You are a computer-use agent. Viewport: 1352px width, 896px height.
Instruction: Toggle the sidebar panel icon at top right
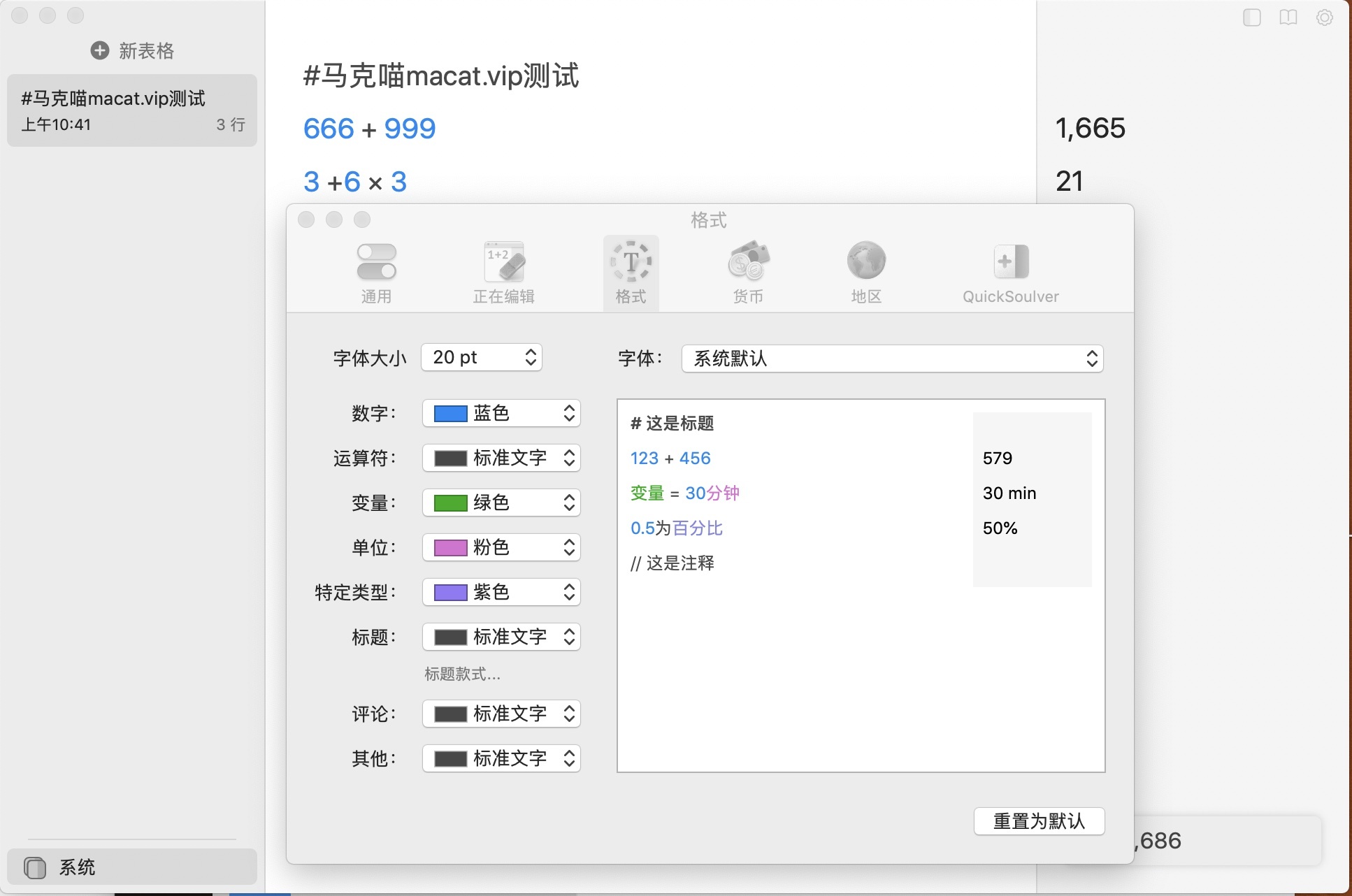click(1252, 17)
